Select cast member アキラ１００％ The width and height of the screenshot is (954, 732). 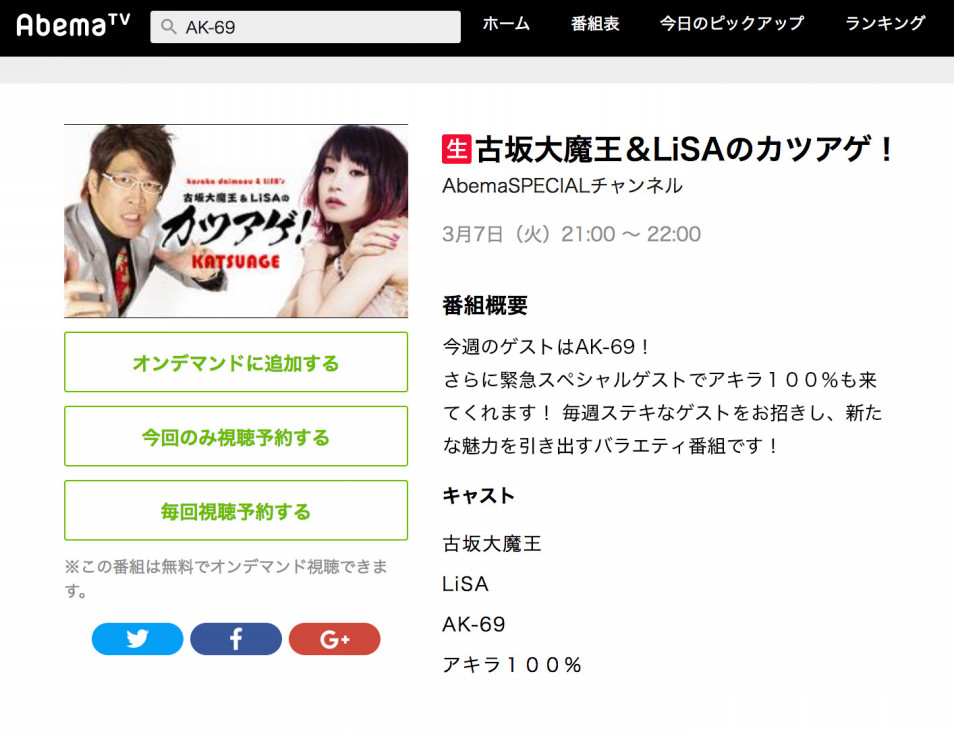pyautogui.click(x=512, y=664)
